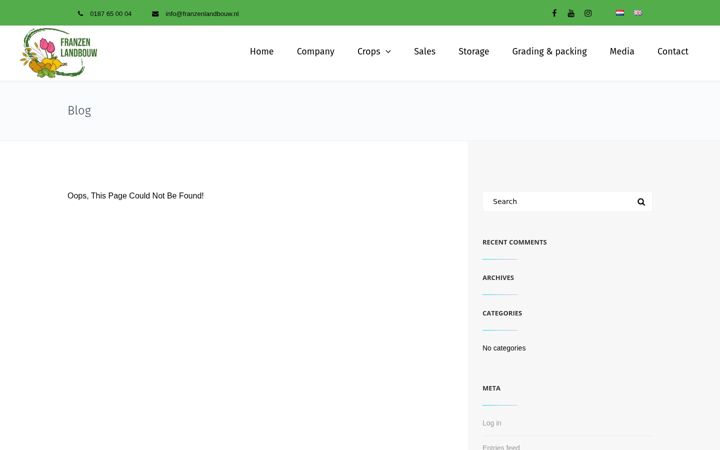
Task: Click the Categories heading
Action: (x=502, y=313)
